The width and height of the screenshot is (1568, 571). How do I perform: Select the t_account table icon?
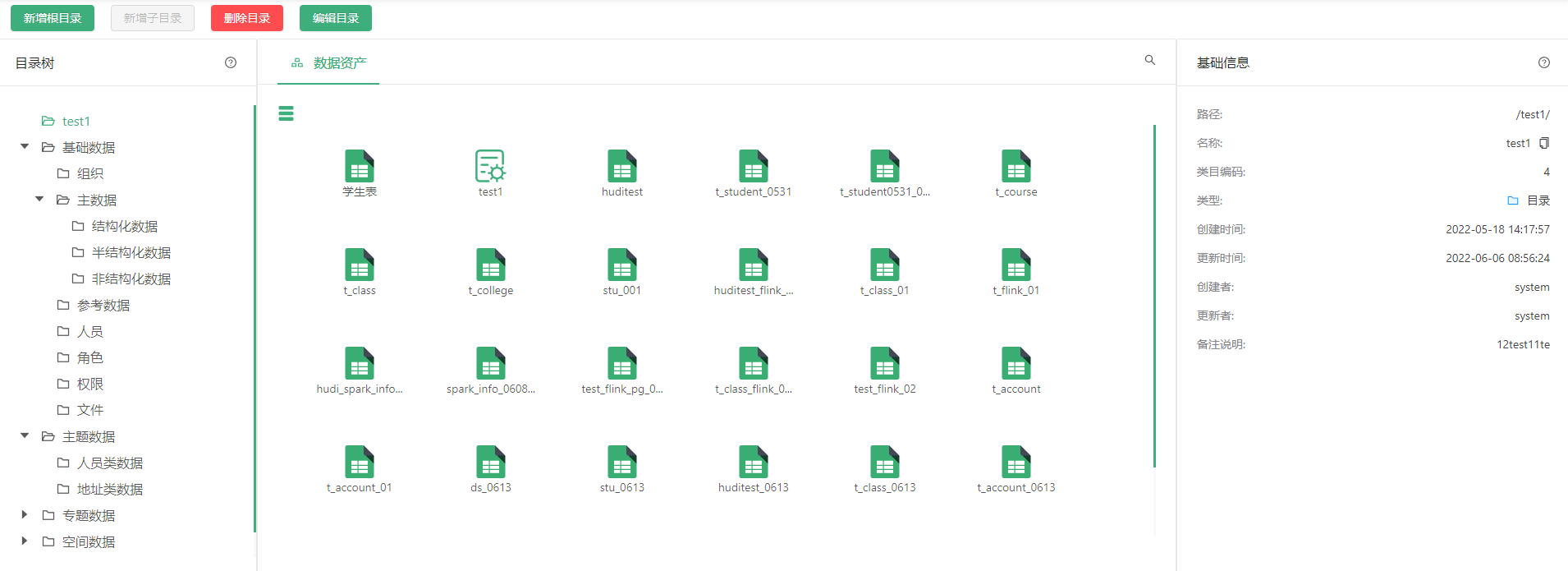pyautogui.click(x=1016, y=363)
